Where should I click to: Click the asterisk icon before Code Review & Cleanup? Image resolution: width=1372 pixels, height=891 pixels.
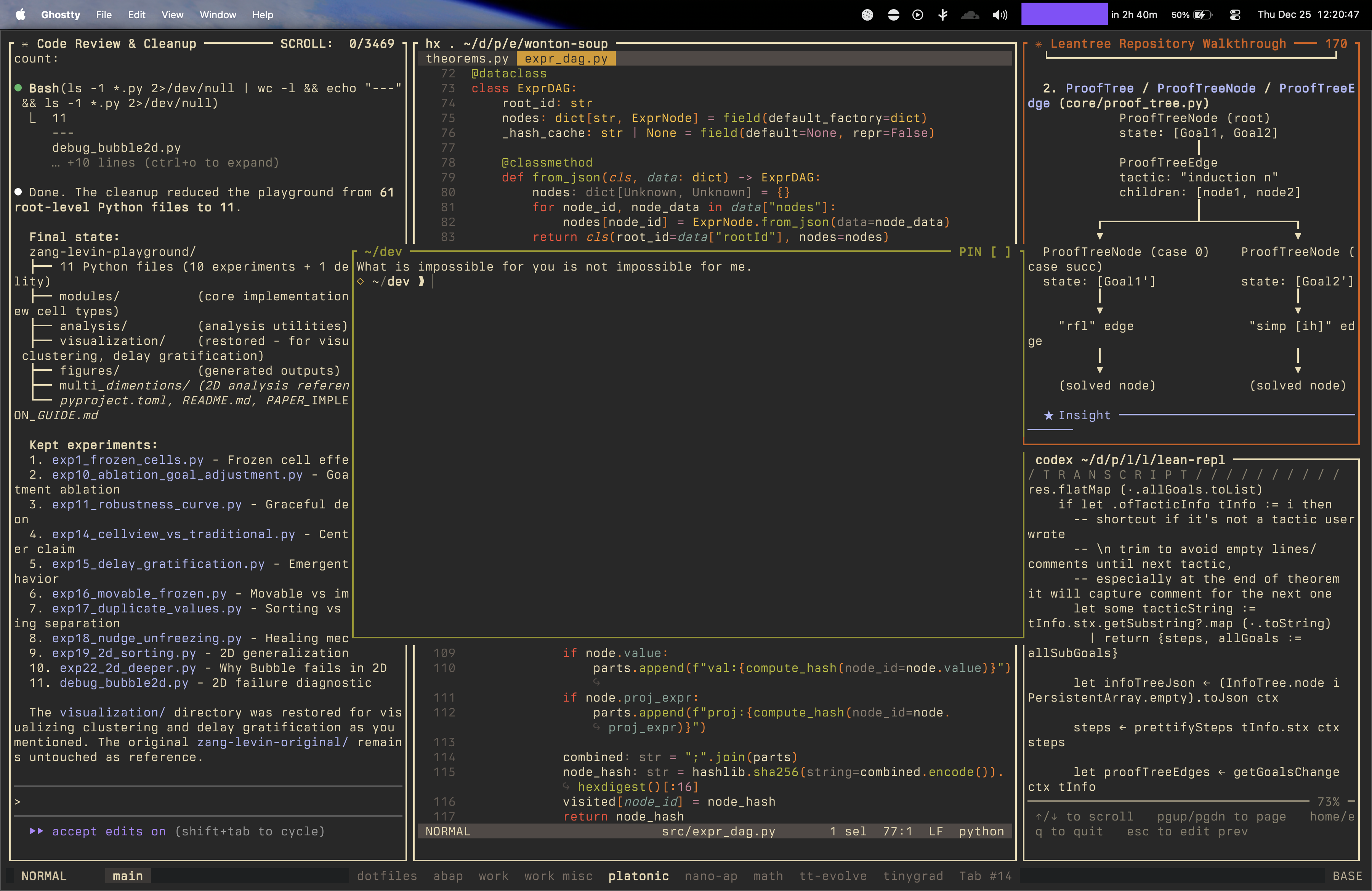coord(25,44)
